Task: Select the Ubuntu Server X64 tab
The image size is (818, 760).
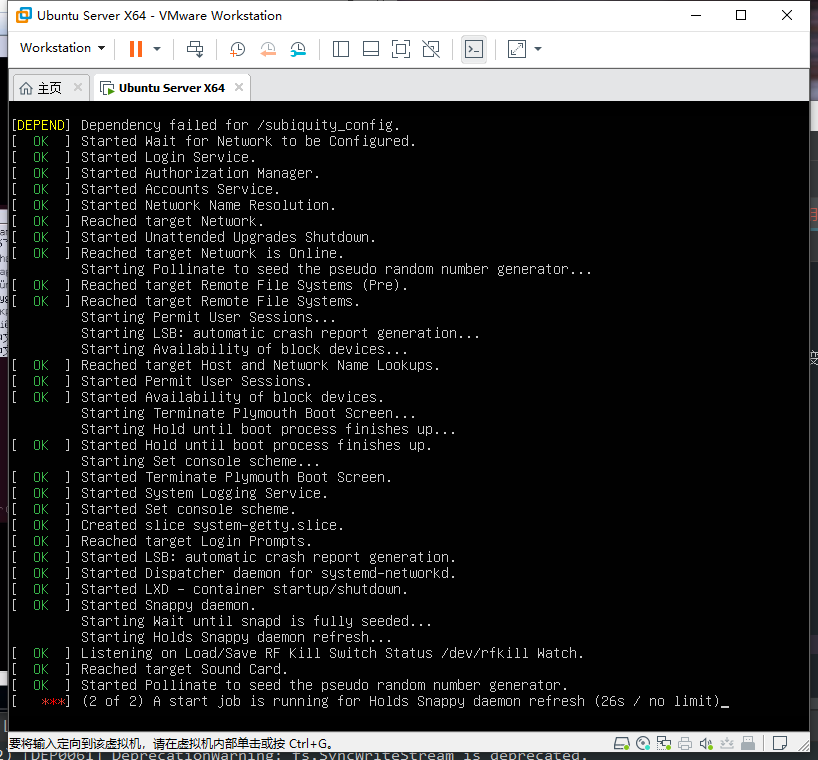Action: [x=172, y=88]
